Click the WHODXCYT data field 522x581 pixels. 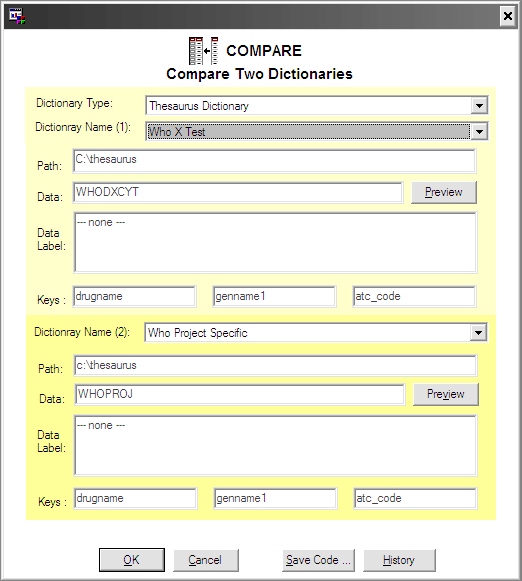[238, 192]
